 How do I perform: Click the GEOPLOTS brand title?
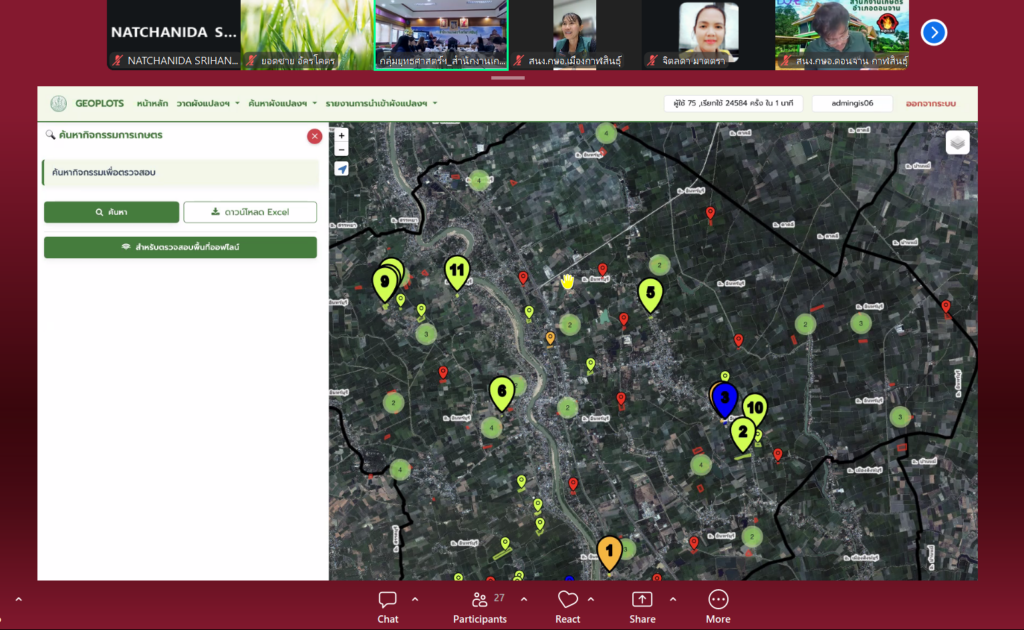[x=99, y=103]
